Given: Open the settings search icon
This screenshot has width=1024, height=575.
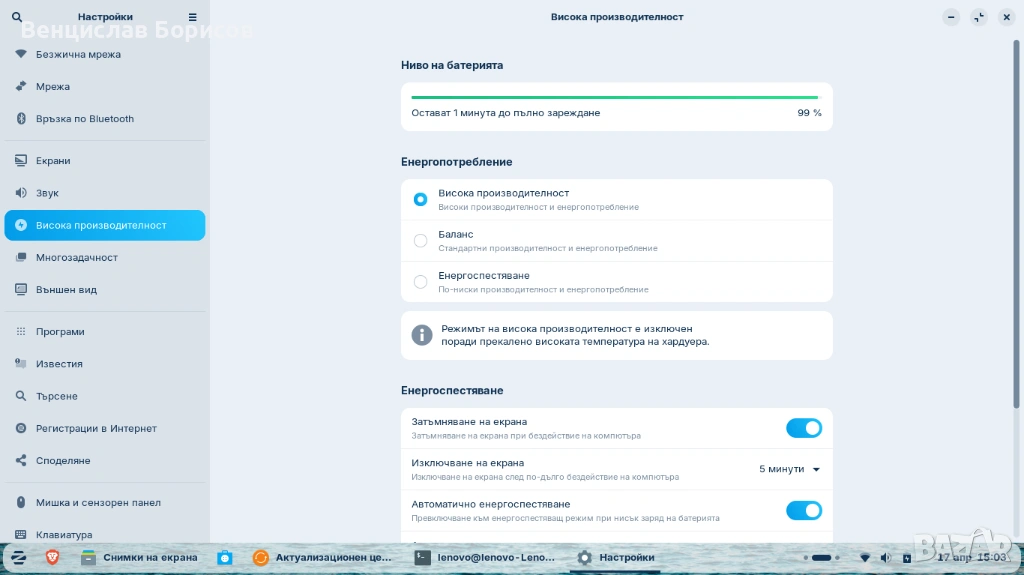Looking at the screenshot, I should [16, 17].
